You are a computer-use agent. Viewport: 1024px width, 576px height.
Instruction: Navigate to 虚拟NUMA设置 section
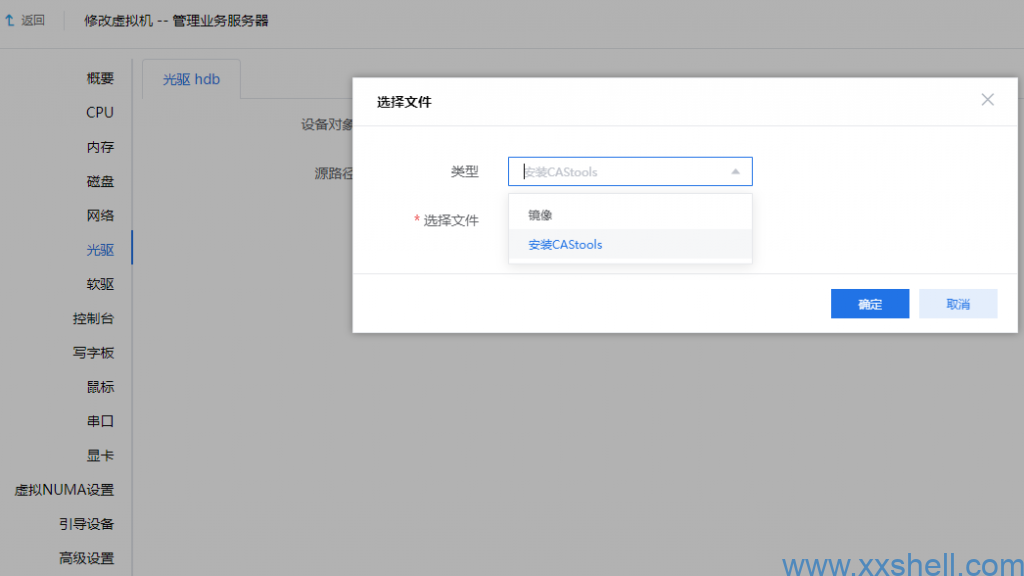click(x=64, y=490)
